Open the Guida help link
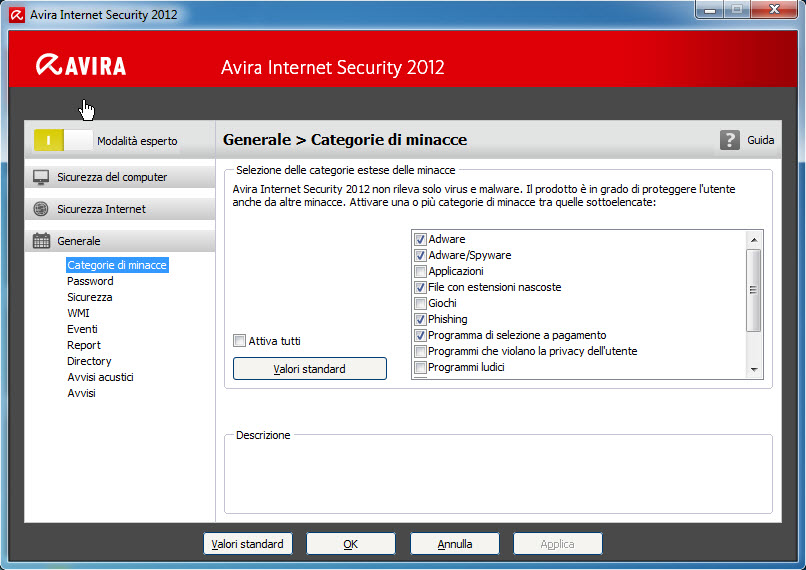Screen dimensions: 806x570 tap(760, 140)
